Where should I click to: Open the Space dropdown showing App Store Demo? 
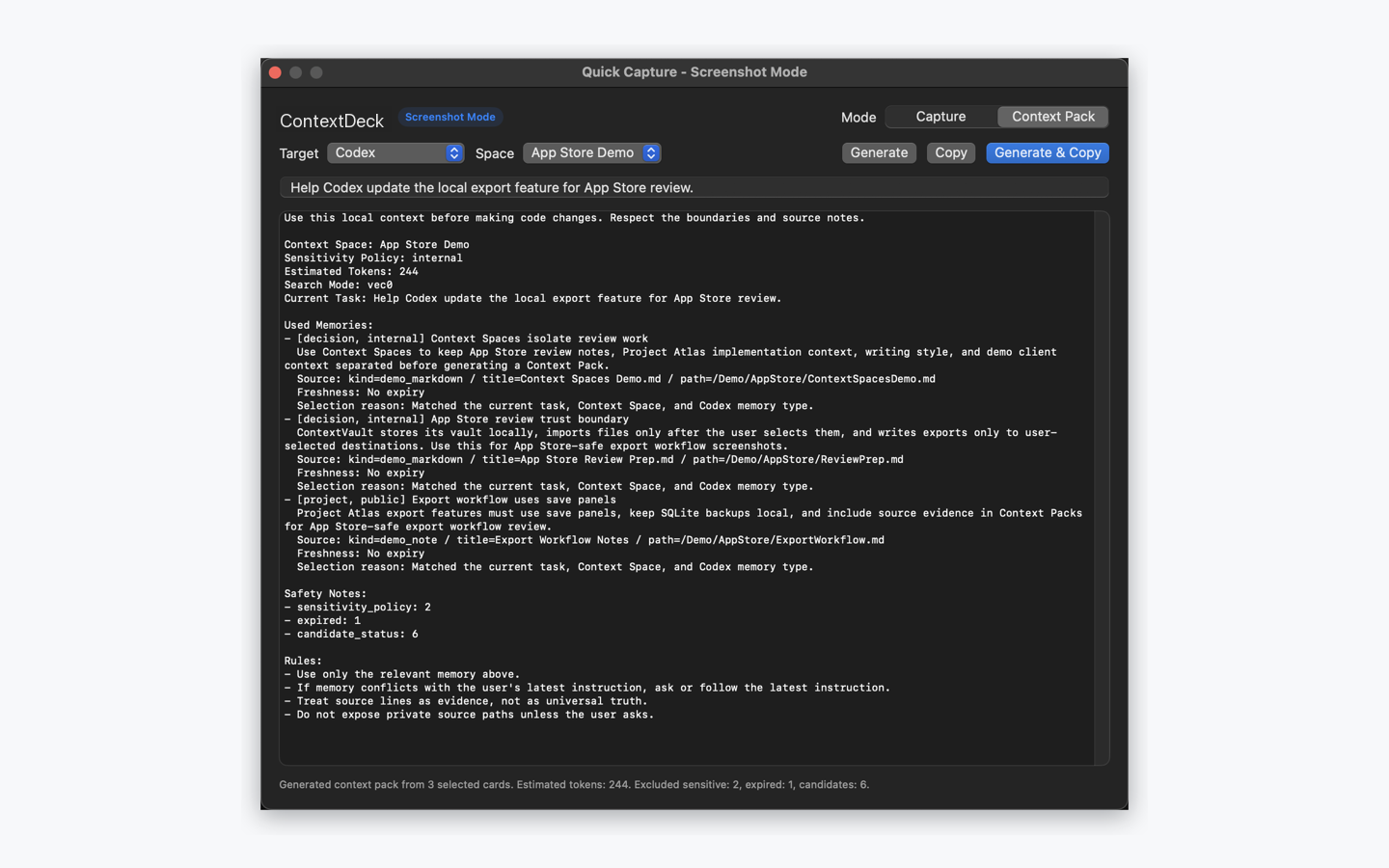tap(591, 153)
